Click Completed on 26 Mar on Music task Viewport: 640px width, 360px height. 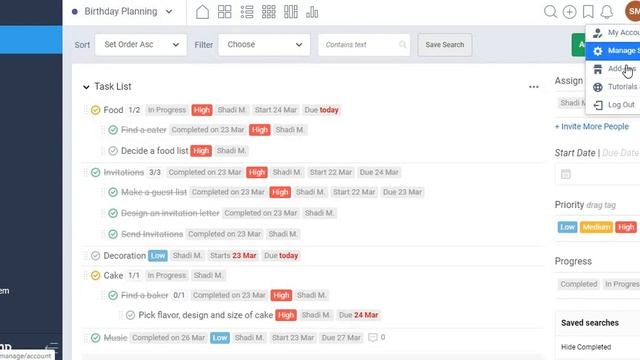[x=169, y=338]
